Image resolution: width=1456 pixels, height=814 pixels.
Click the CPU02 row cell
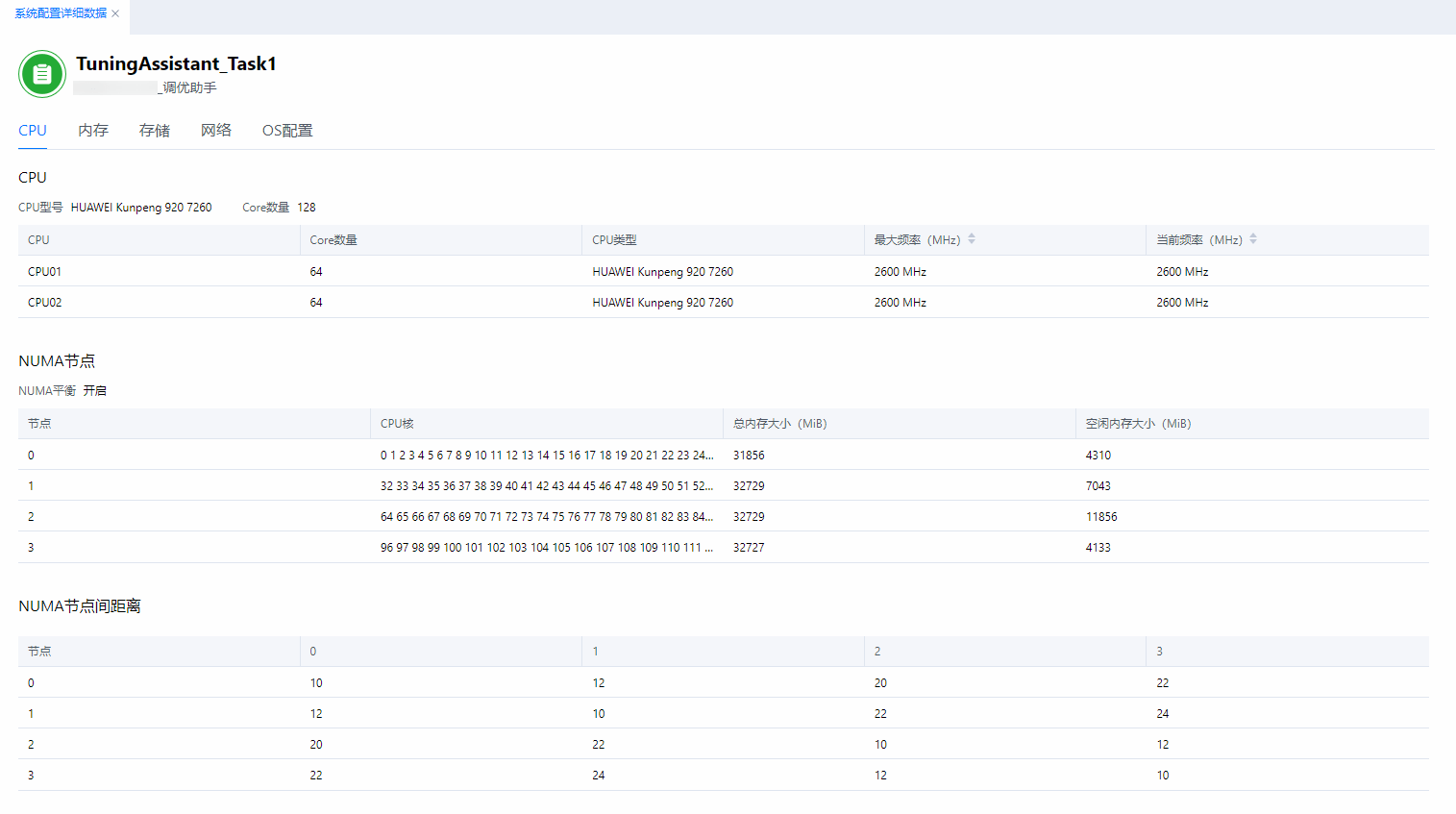click(45, 303)
